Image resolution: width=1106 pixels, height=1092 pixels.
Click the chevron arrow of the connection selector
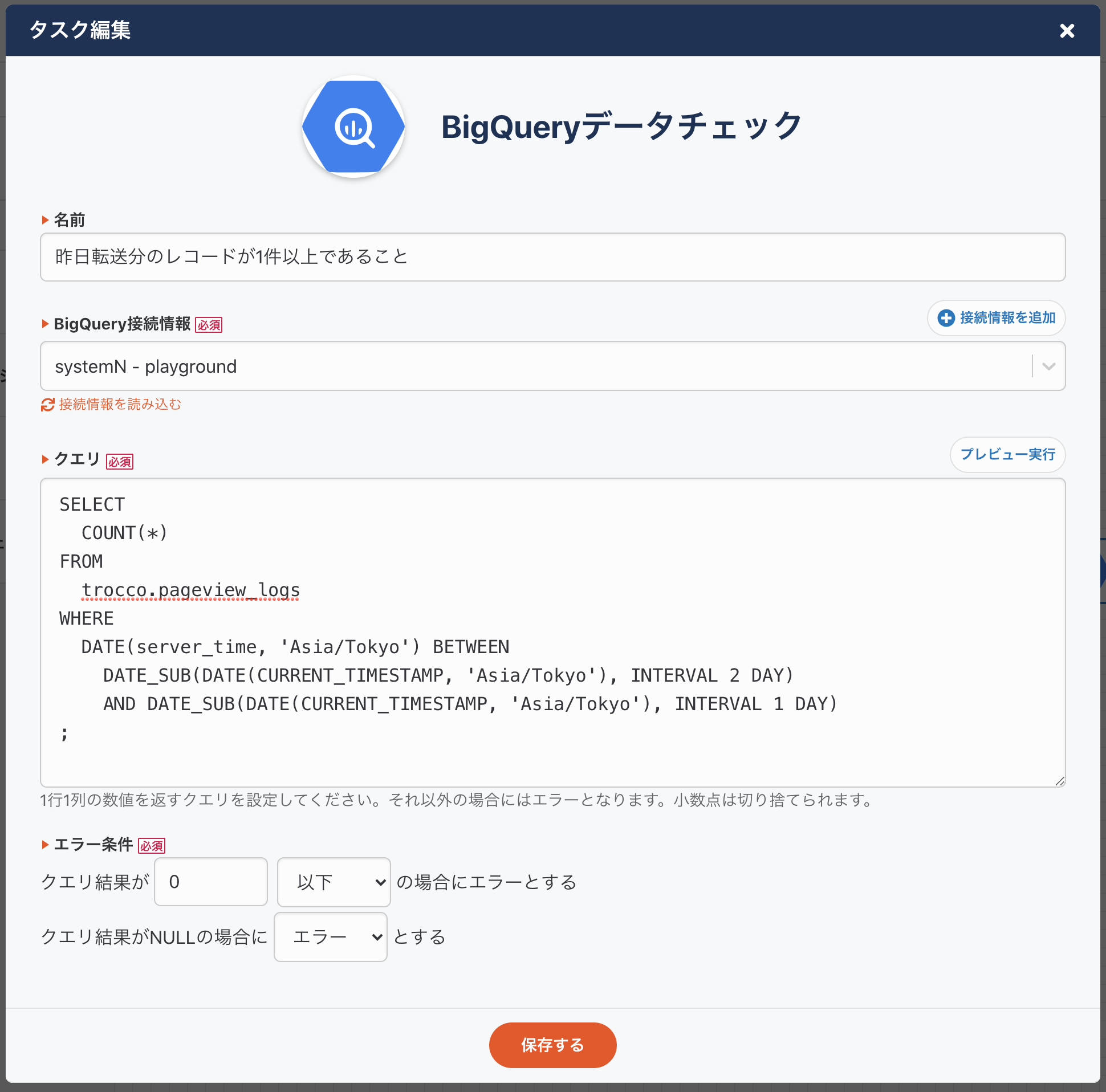1048,366
